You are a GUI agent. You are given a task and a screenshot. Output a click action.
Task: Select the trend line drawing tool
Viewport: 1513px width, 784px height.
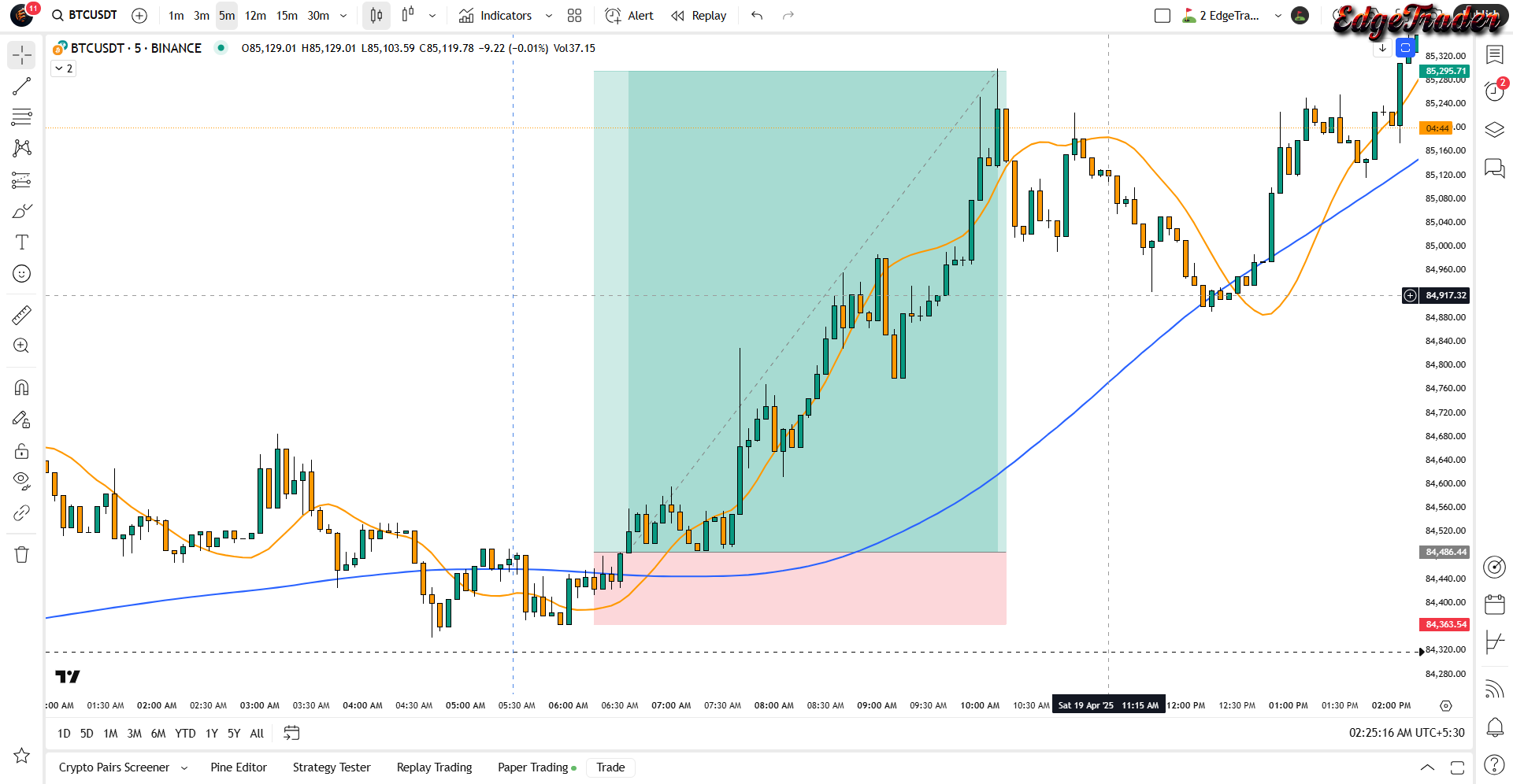tap(22, 87)
